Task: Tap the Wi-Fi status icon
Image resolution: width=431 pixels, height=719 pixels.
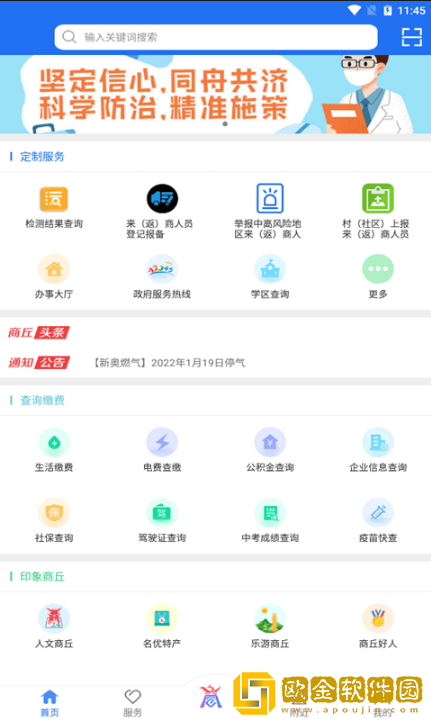Action: (354, 10)
